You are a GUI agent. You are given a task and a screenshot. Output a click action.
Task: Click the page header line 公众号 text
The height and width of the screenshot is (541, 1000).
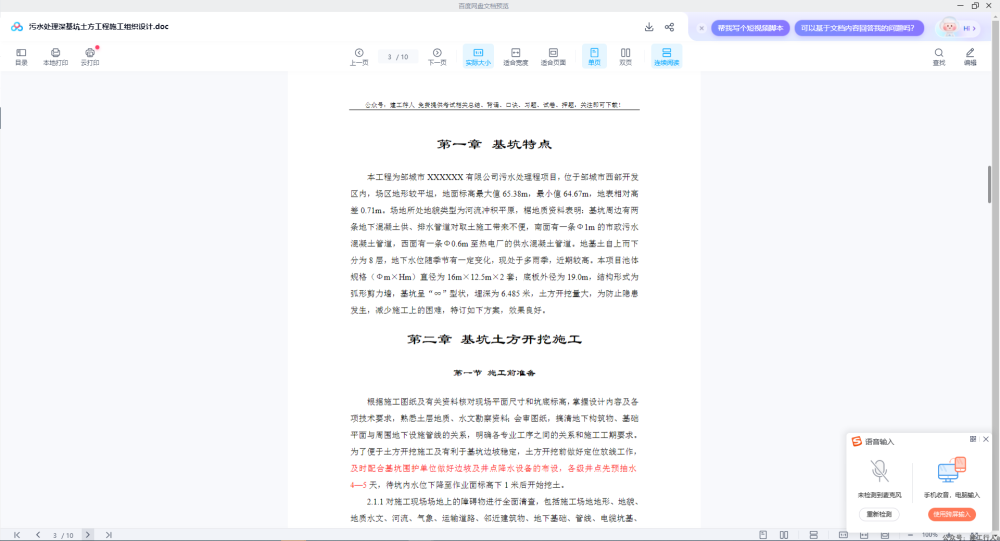[x=493, y=105]
